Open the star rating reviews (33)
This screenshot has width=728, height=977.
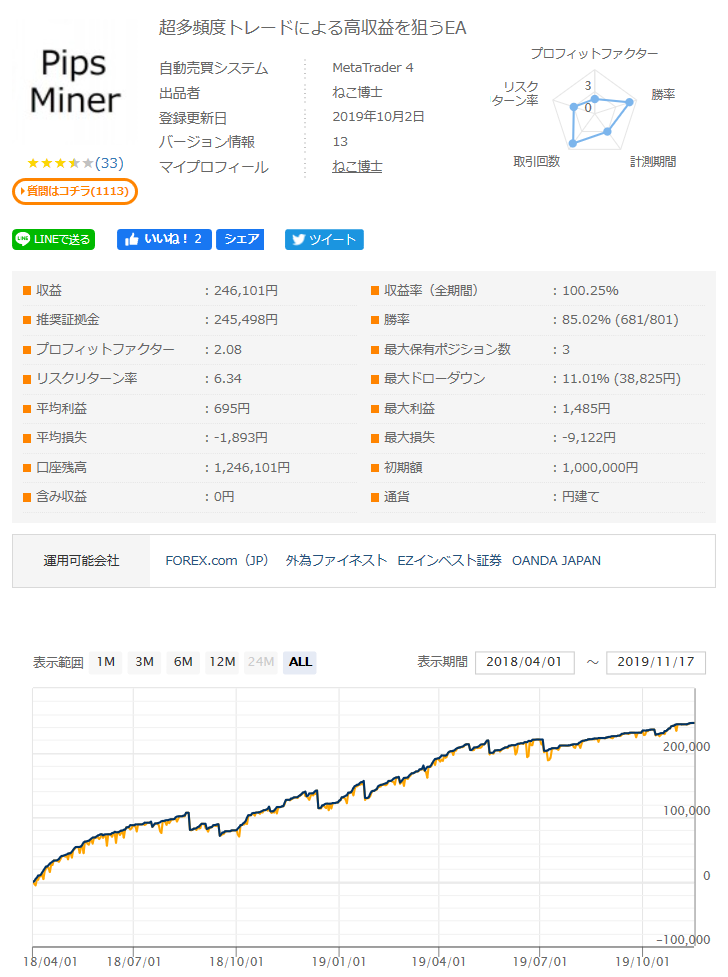75,163
